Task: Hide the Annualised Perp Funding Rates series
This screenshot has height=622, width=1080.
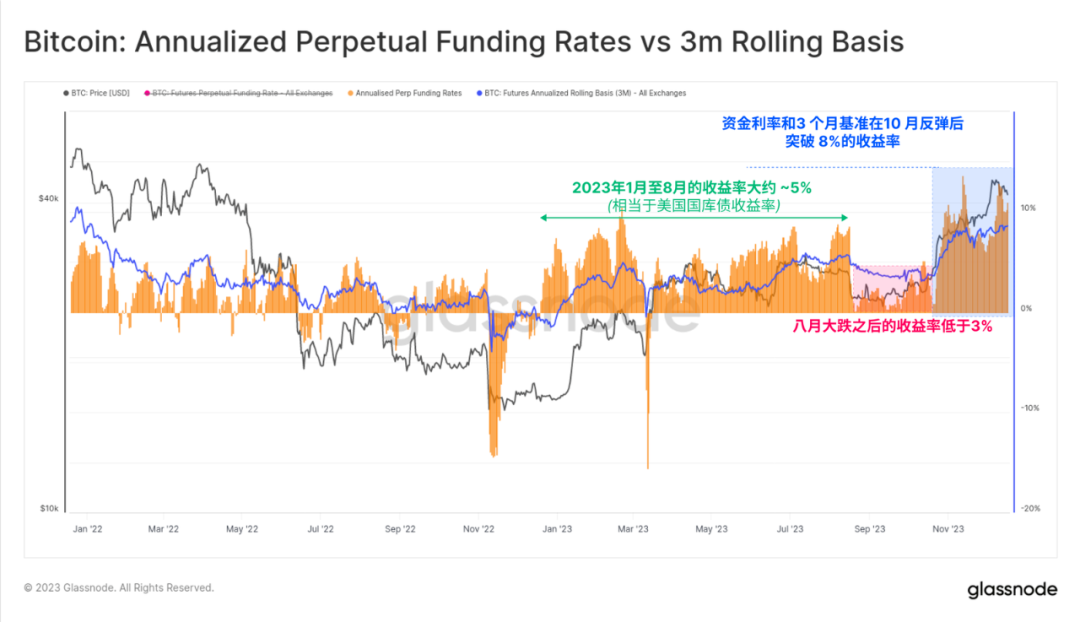Action: pyautogui.click(x=409, y=93)
